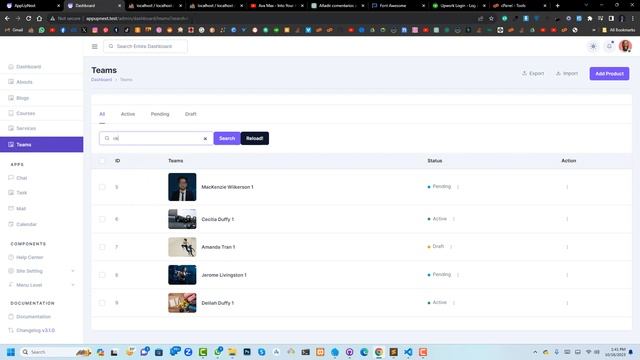Click the Search Entire Dashboard field
The width and height of the screenshot is (640, 360).
(145, 47)
